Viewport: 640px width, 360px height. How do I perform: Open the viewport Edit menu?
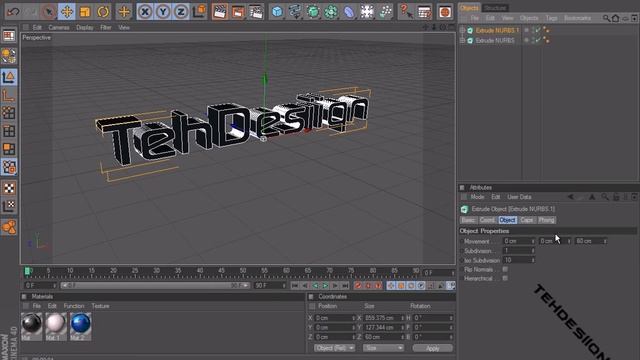(37, 27)
